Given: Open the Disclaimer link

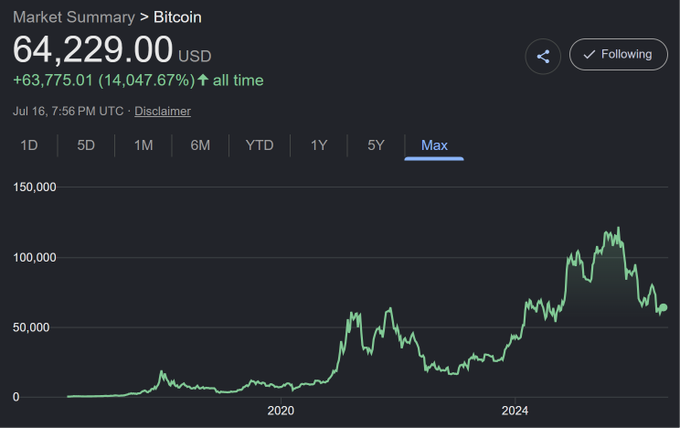Looking at the screenshot, I should [x=162, y=111].
